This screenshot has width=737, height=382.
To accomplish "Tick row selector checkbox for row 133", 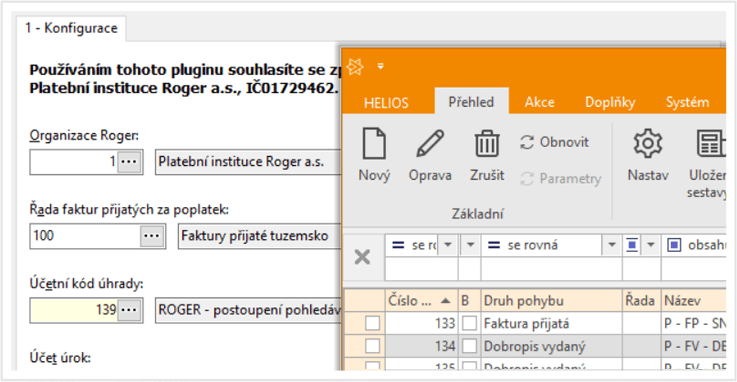I will coord(372,323).
